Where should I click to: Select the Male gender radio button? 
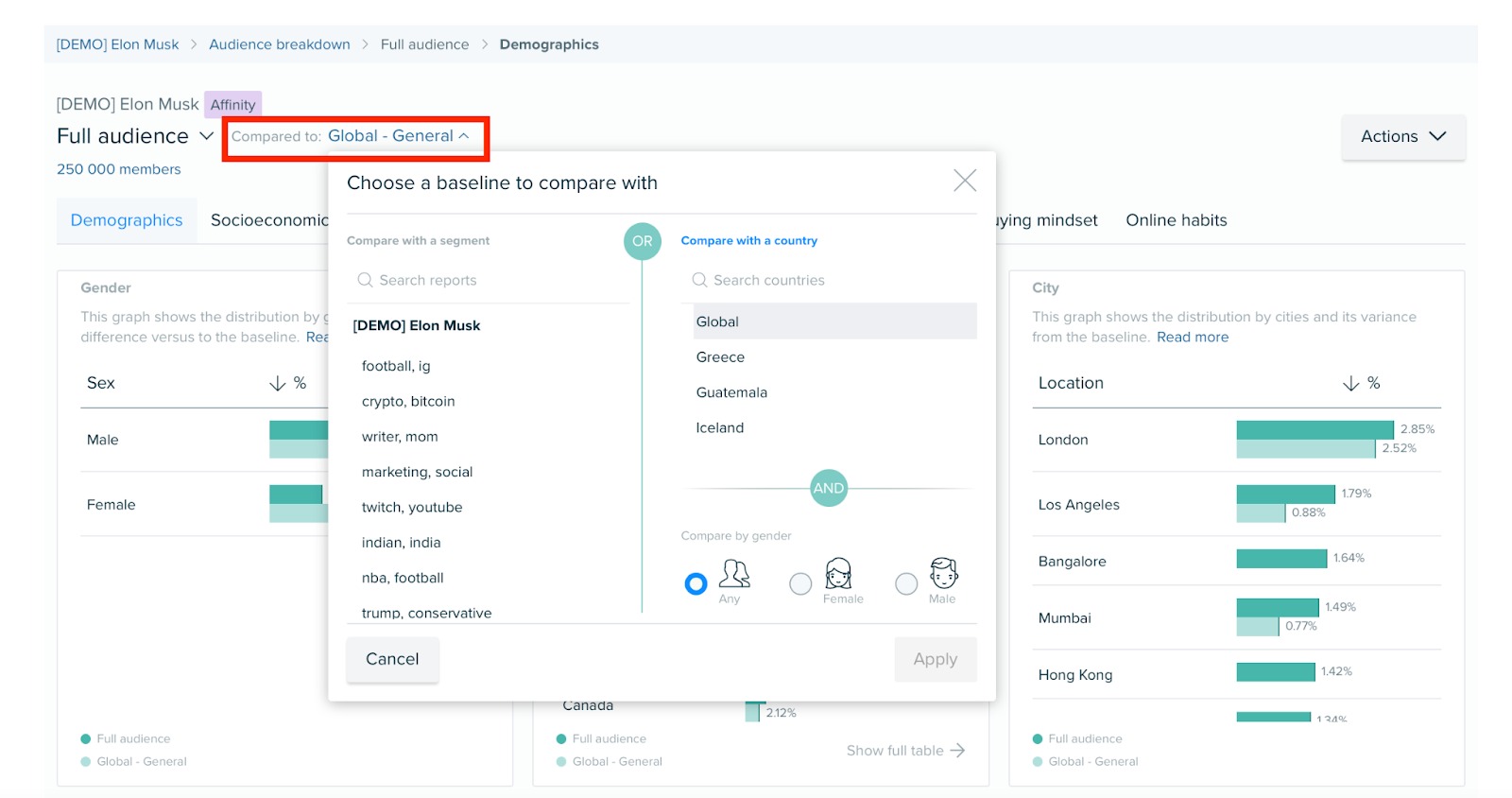tap(906, 584)
